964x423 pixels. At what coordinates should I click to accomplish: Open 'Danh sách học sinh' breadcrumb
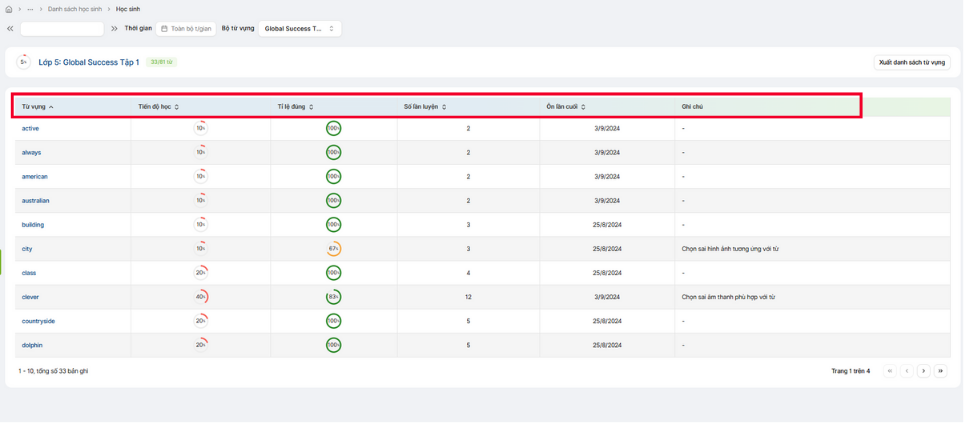coord(75,9)
